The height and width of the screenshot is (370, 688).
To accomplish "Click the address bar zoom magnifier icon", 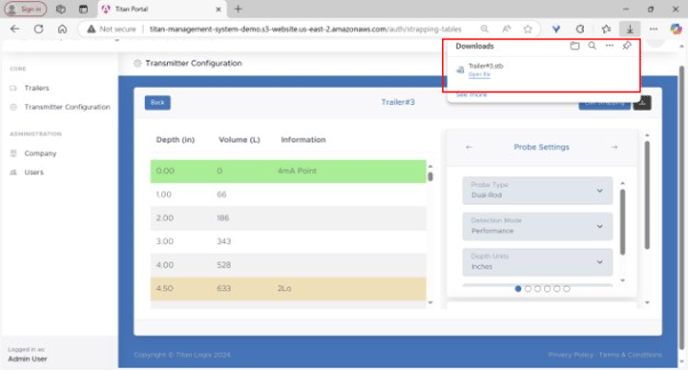I will (x=484, y=29).
